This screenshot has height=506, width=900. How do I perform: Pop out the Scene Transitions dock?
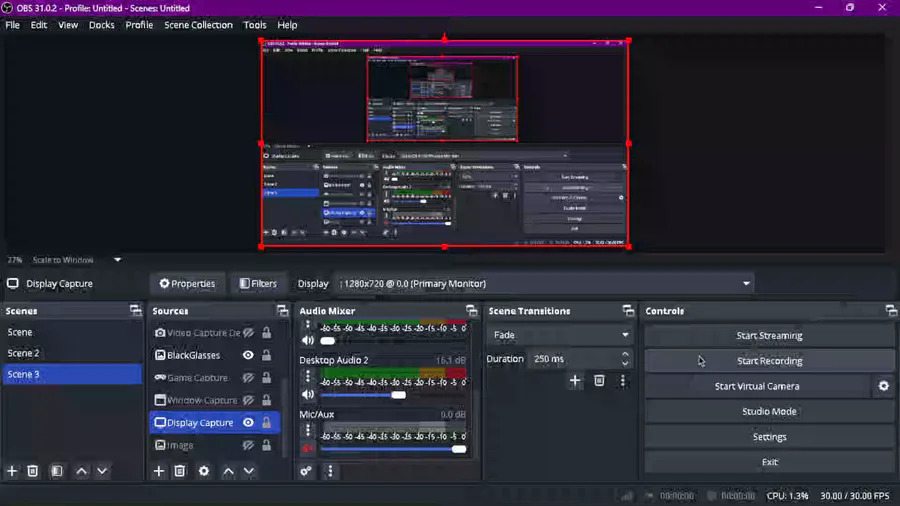(628, 310)
